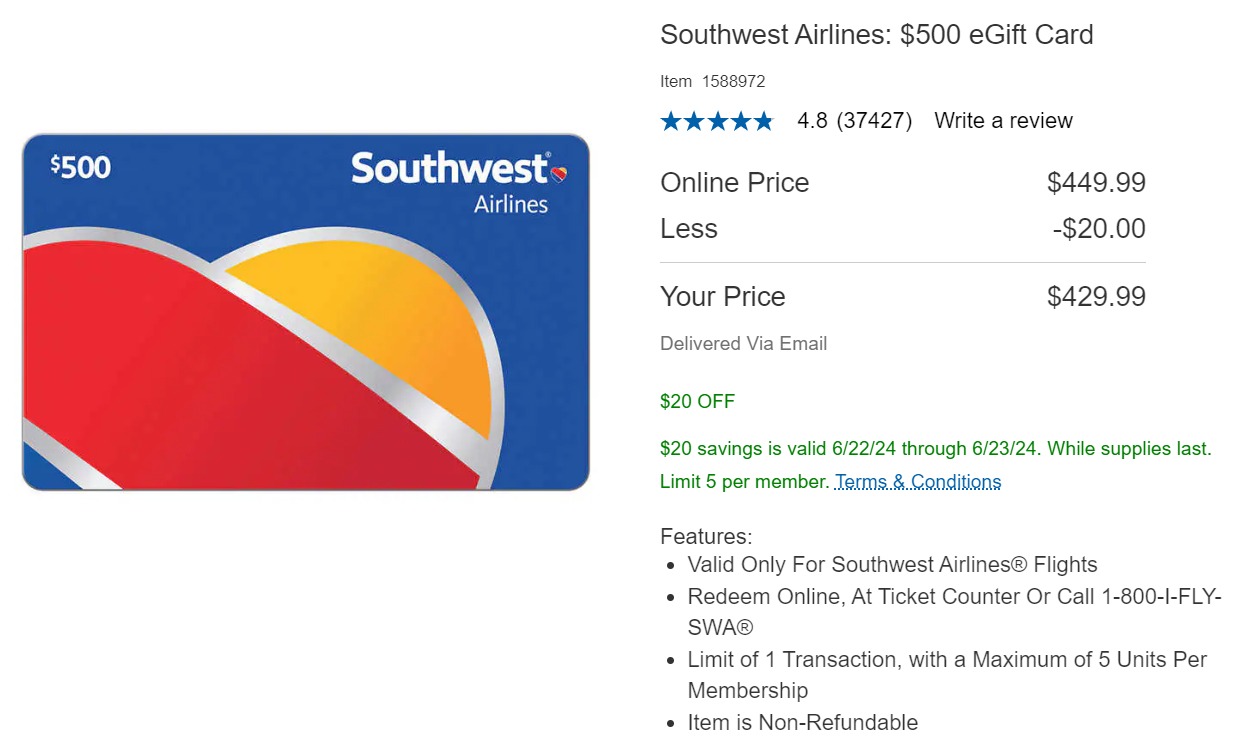Viewport: 1251px width, 748px height.
Task: Click the Southwest heart logo on card
Action: [559, 173]
